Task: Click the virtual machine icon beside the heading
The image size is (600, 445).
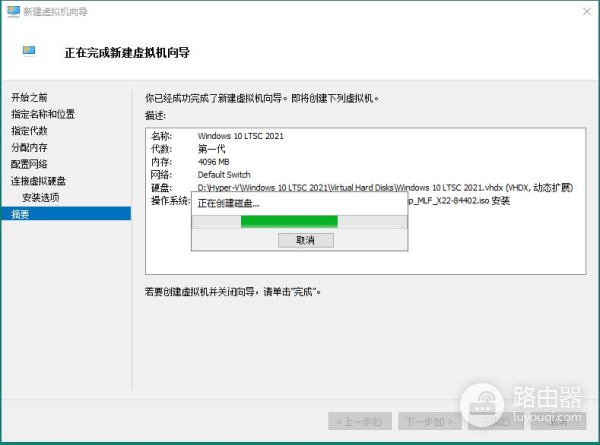Action: click(x=29, y=51)
